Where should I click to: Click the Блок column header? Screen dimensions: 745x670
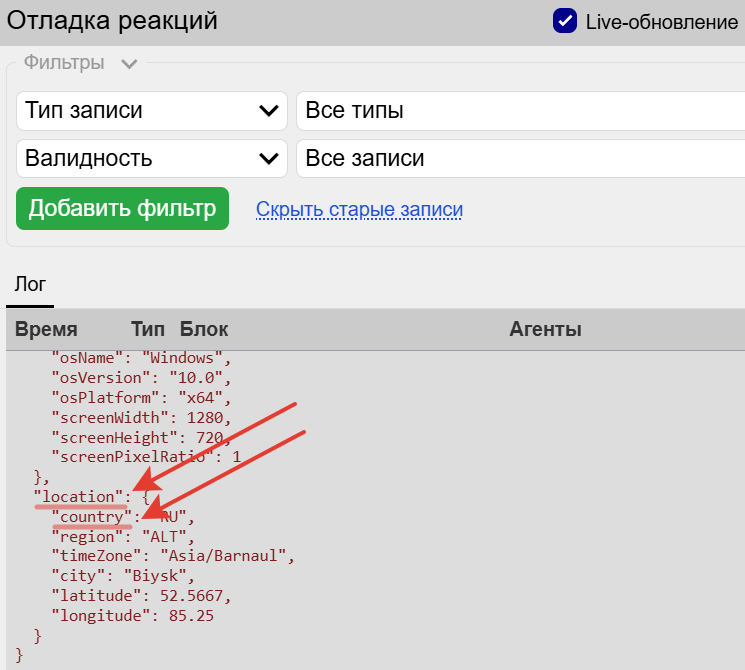(x=204, y=329)
